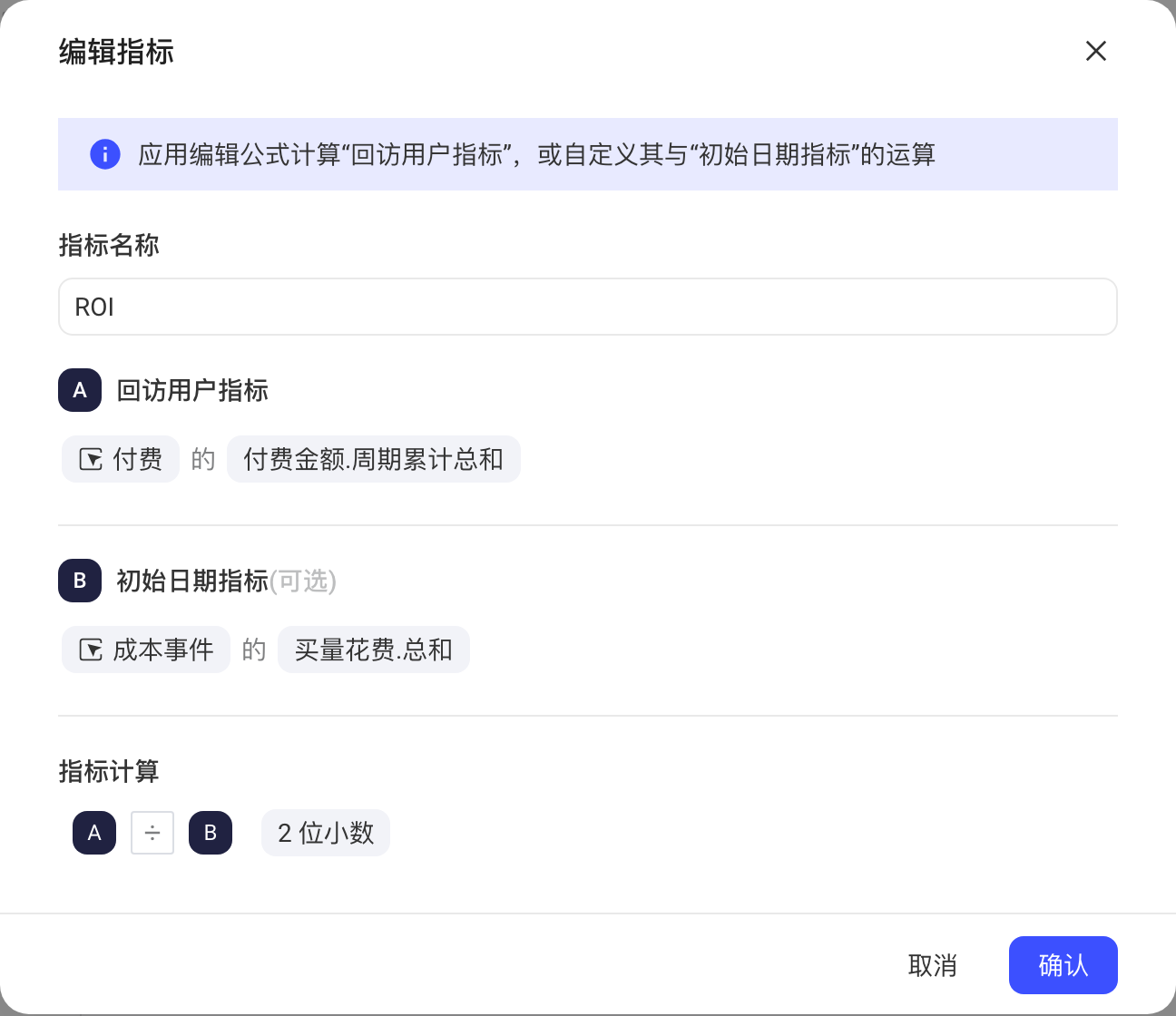Open the 2 位小数 format dropdown
This screenshot has height=1016, width=1176.
[326, 833]
